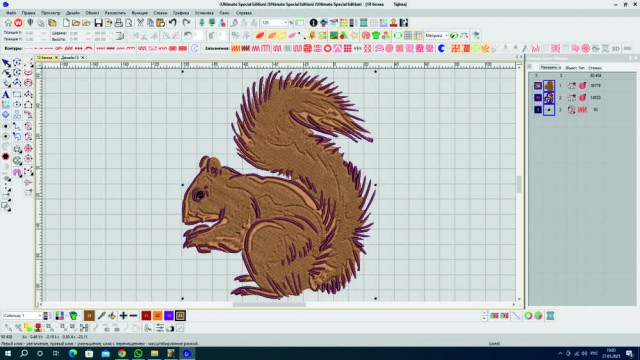Cut selection with the scissors icon
The height and width of the screenshot is (360, 640).
coord(140,23)
